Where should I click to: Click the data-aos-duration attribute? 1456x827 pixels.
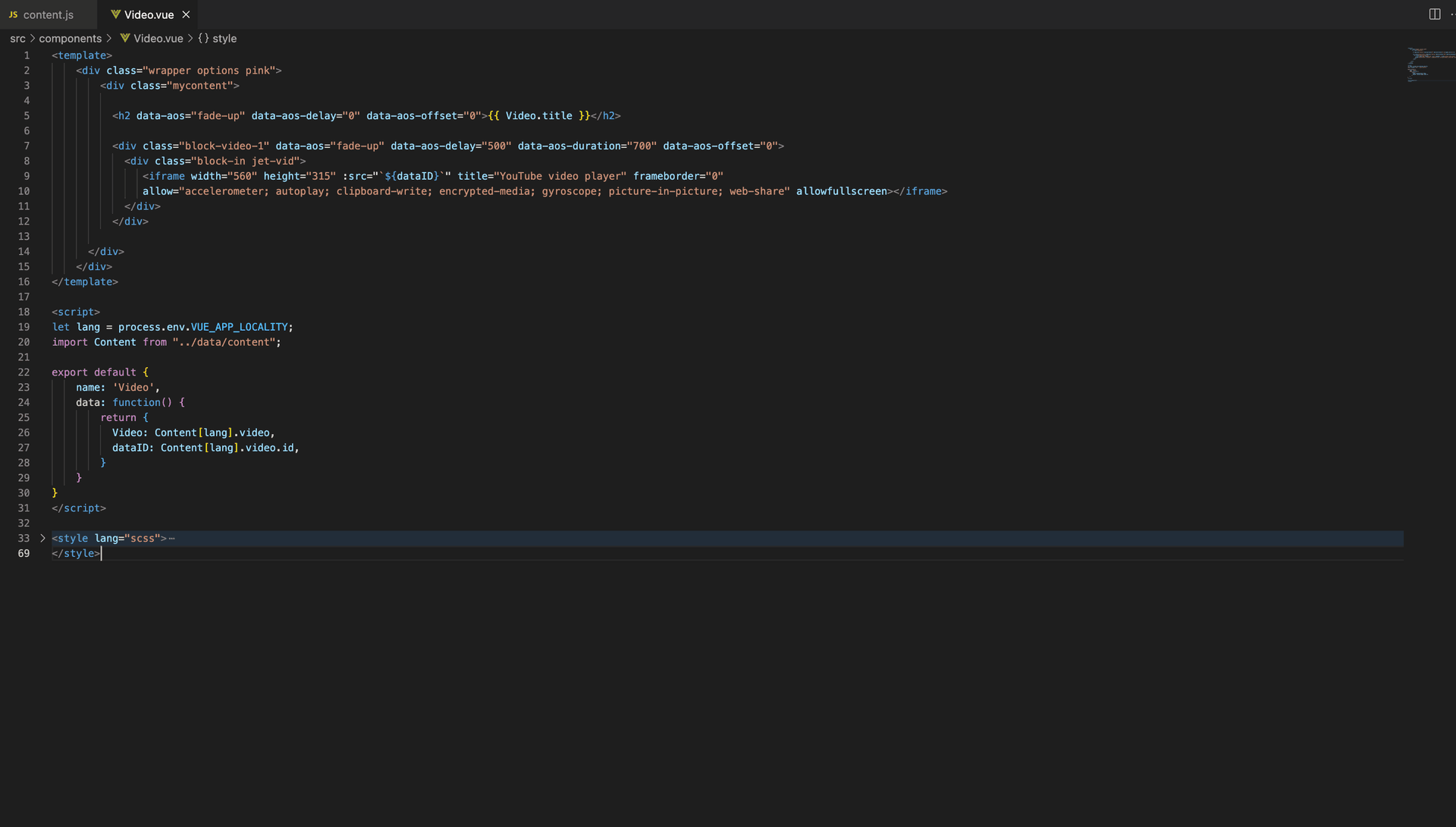pos(569,146)
